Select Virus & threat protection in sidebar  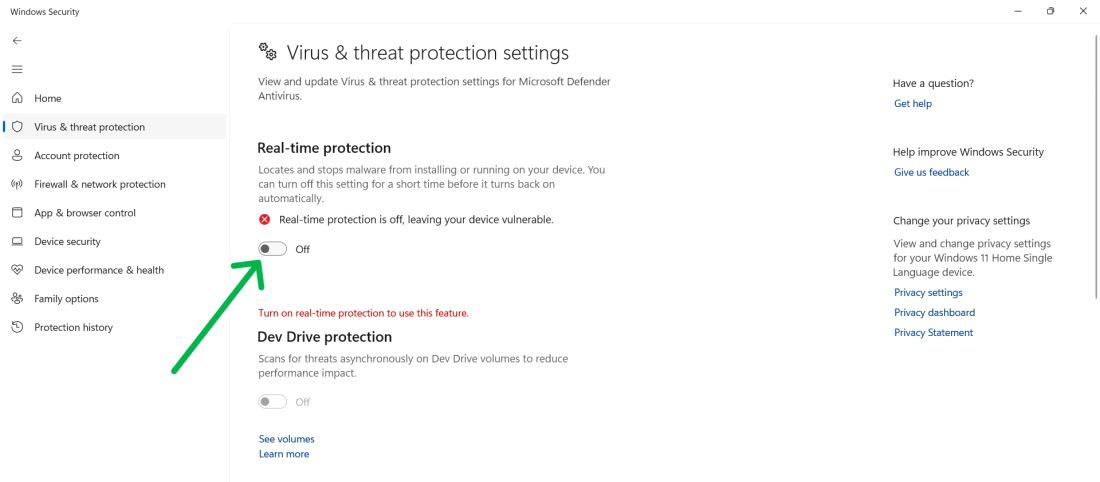[89, 127]
